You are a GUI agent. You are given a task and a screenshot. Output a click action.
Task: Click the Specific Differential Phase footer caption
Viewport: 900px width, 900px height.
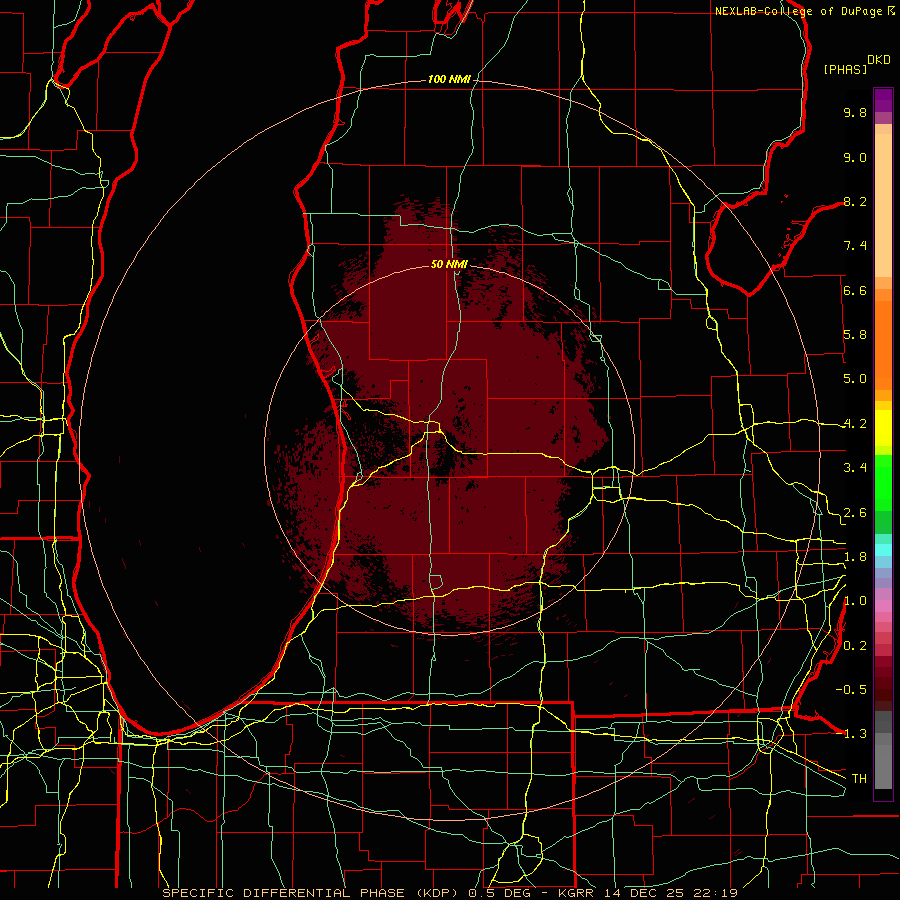[x=449, y=893]
